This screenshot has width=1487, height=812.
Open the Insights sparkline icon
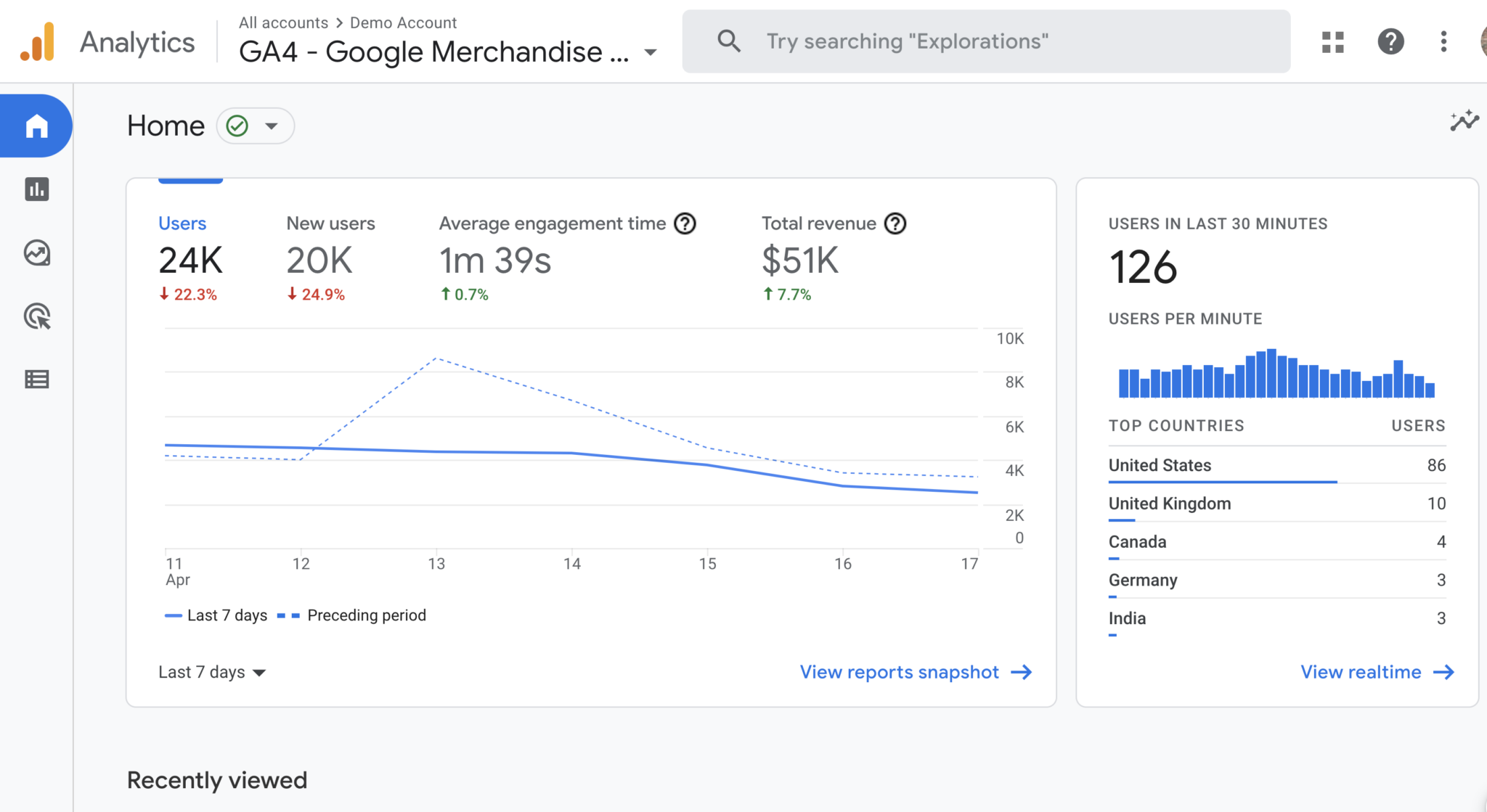click(1464, 120)
